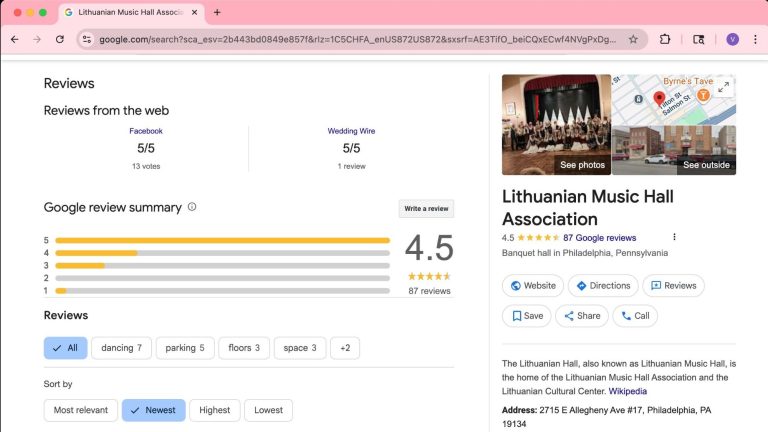Click the info icon beside Google review summary
This screenshot has width=768, height=432.
(192, 207)
